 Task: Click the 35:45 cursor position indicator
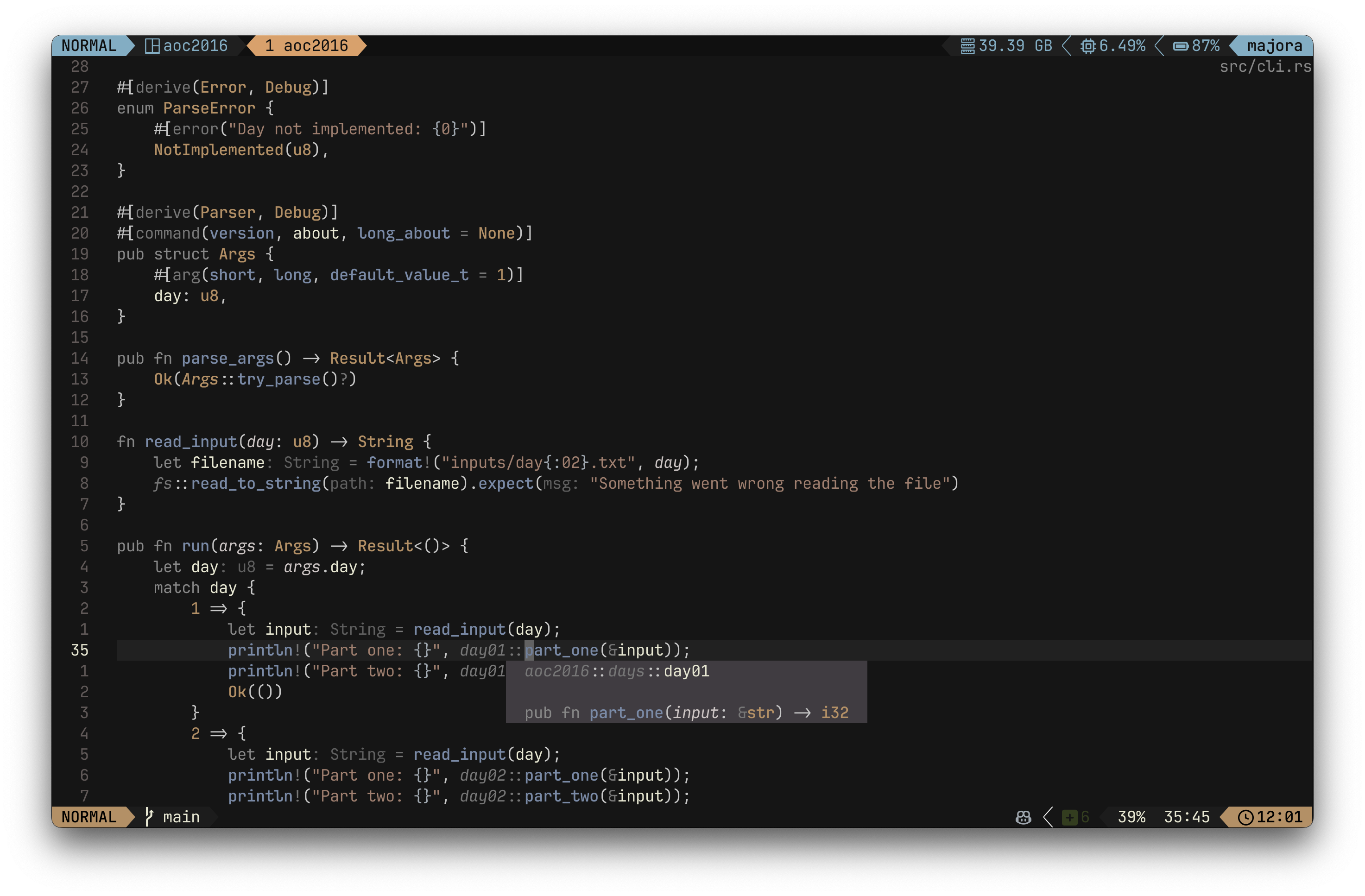click(1186, 817)
